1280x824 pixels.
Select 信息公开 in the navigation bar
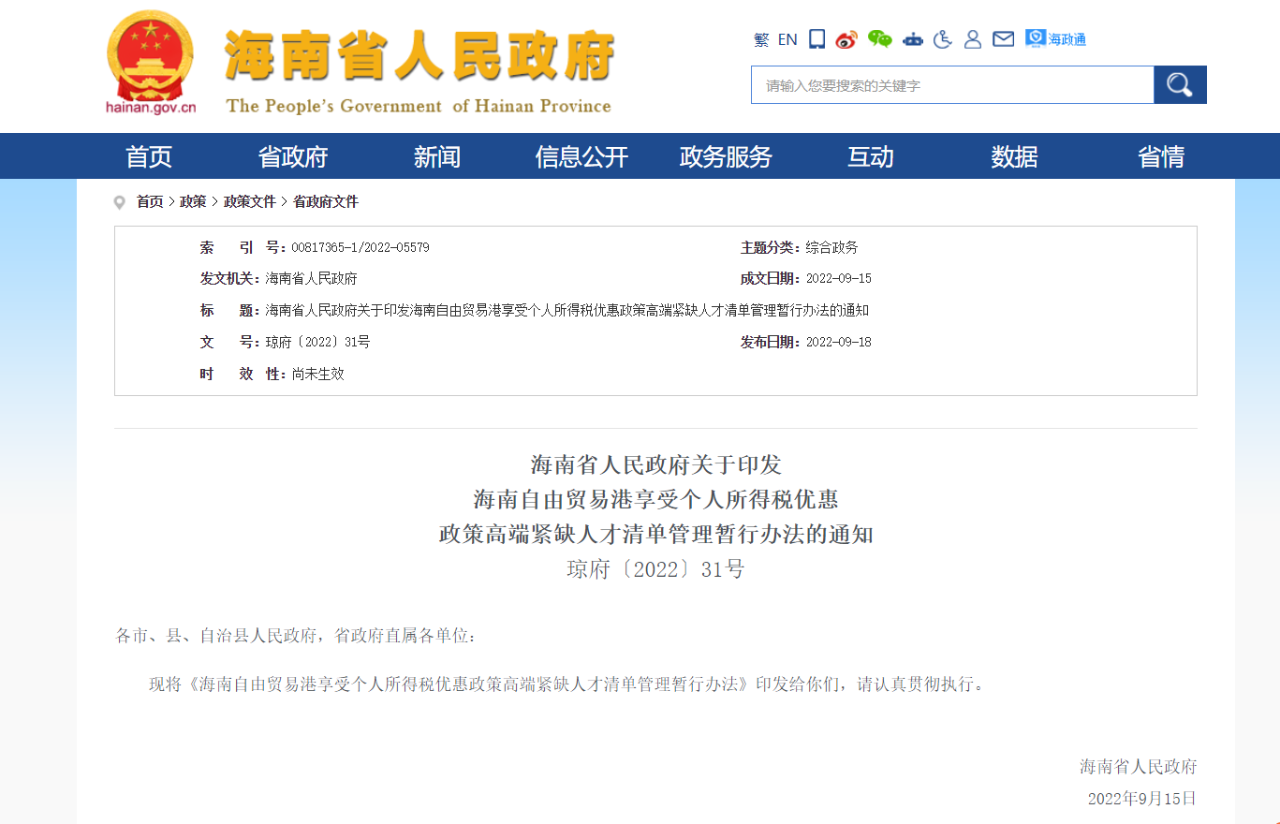click(x=582, y=157)
